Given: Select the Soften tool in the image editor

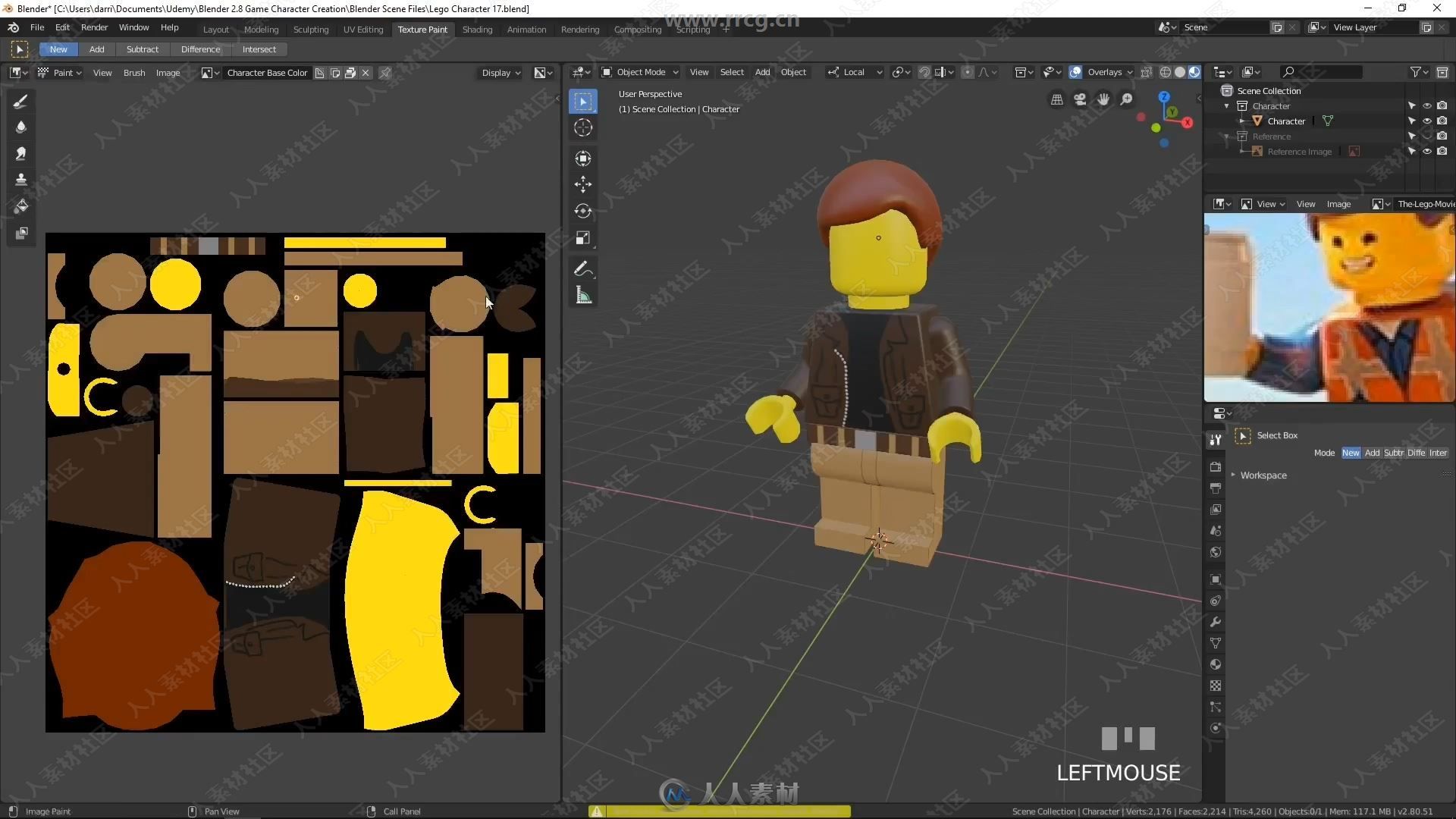Looking at the screenshot, I should [x=21, y=127].
